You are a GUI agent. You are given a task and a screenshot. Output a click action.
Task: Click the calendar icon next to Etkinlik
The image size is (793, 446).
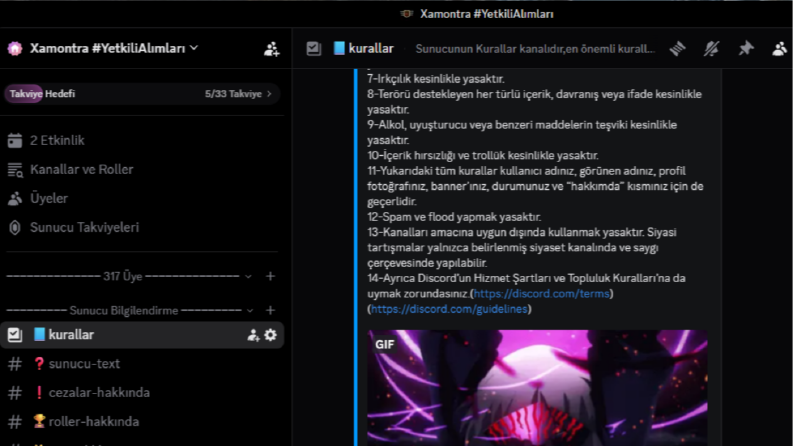point(15,141)
